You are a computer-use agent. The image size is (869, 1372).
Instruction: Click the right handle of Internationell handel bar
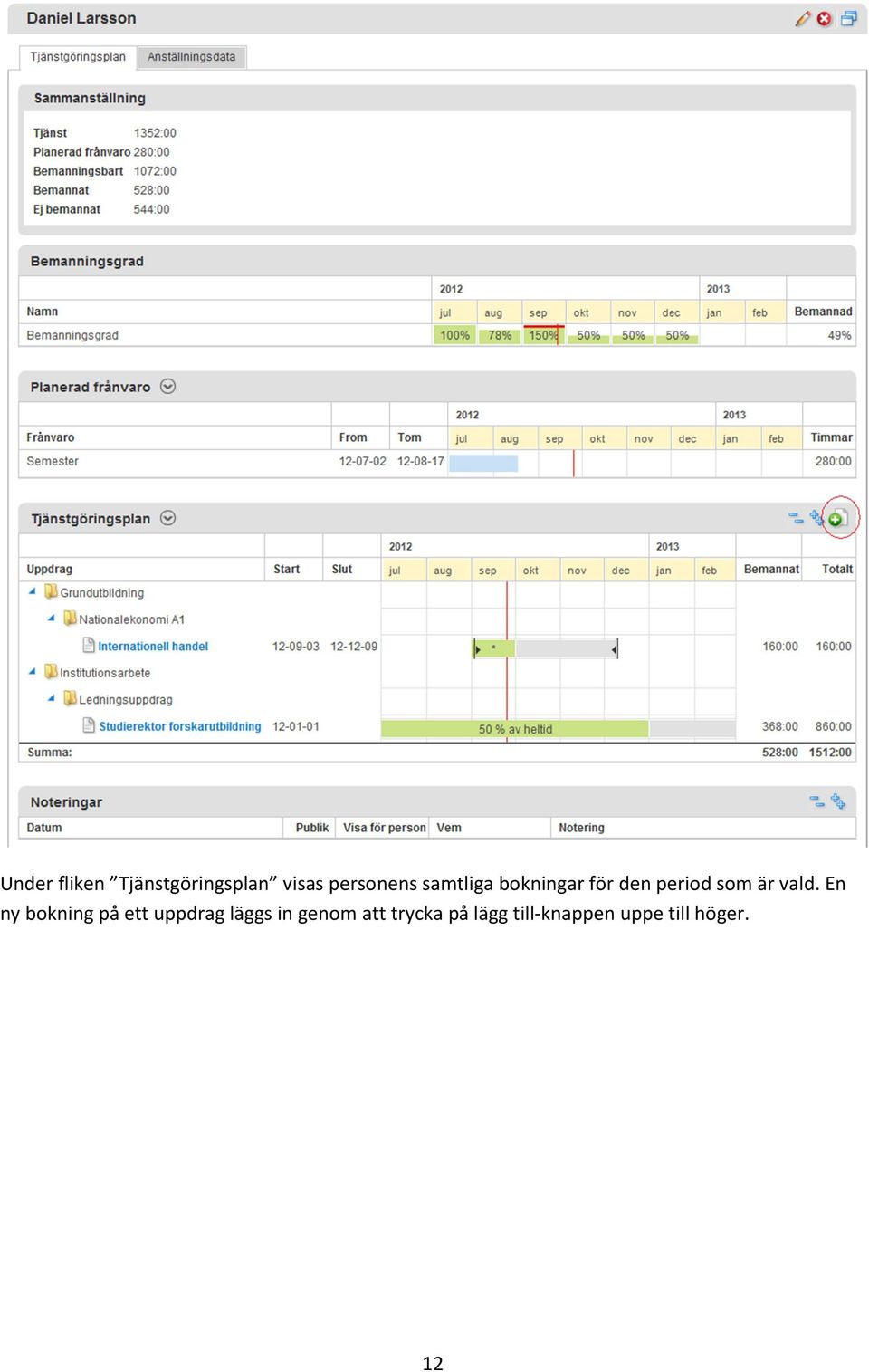615,648
